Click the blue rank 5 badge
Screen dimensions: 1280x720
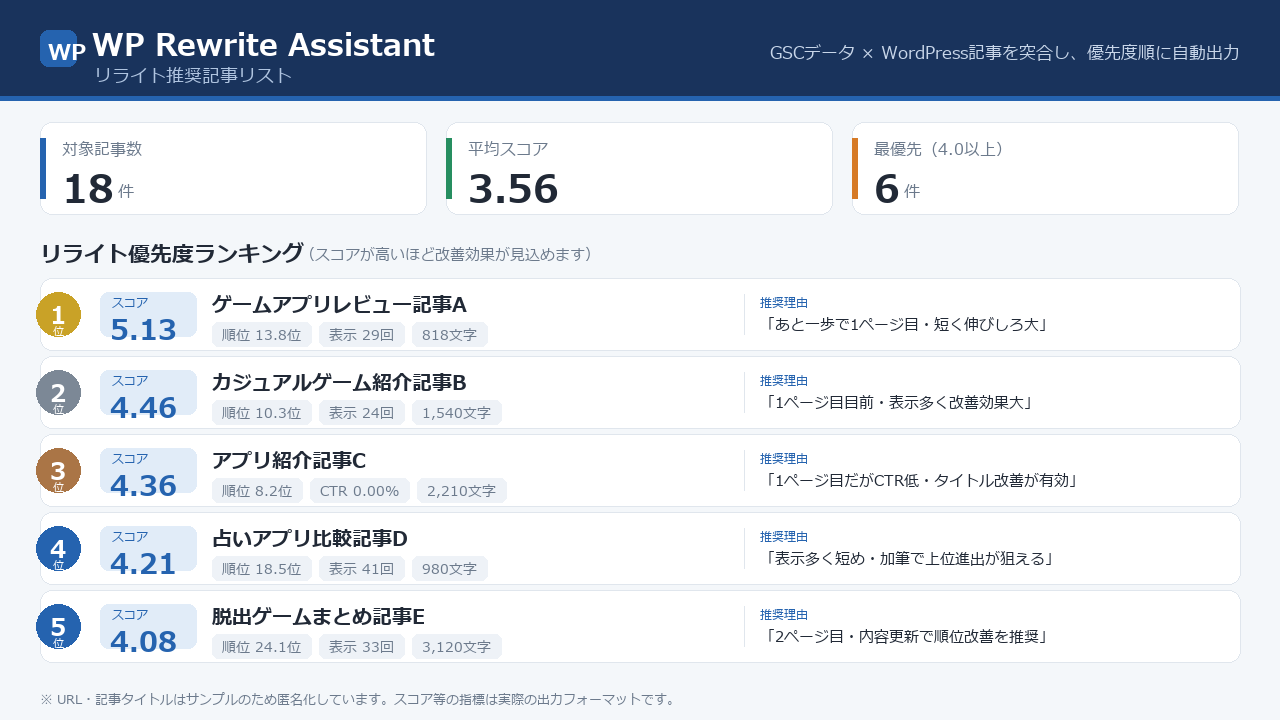click(x=58, y=626)
